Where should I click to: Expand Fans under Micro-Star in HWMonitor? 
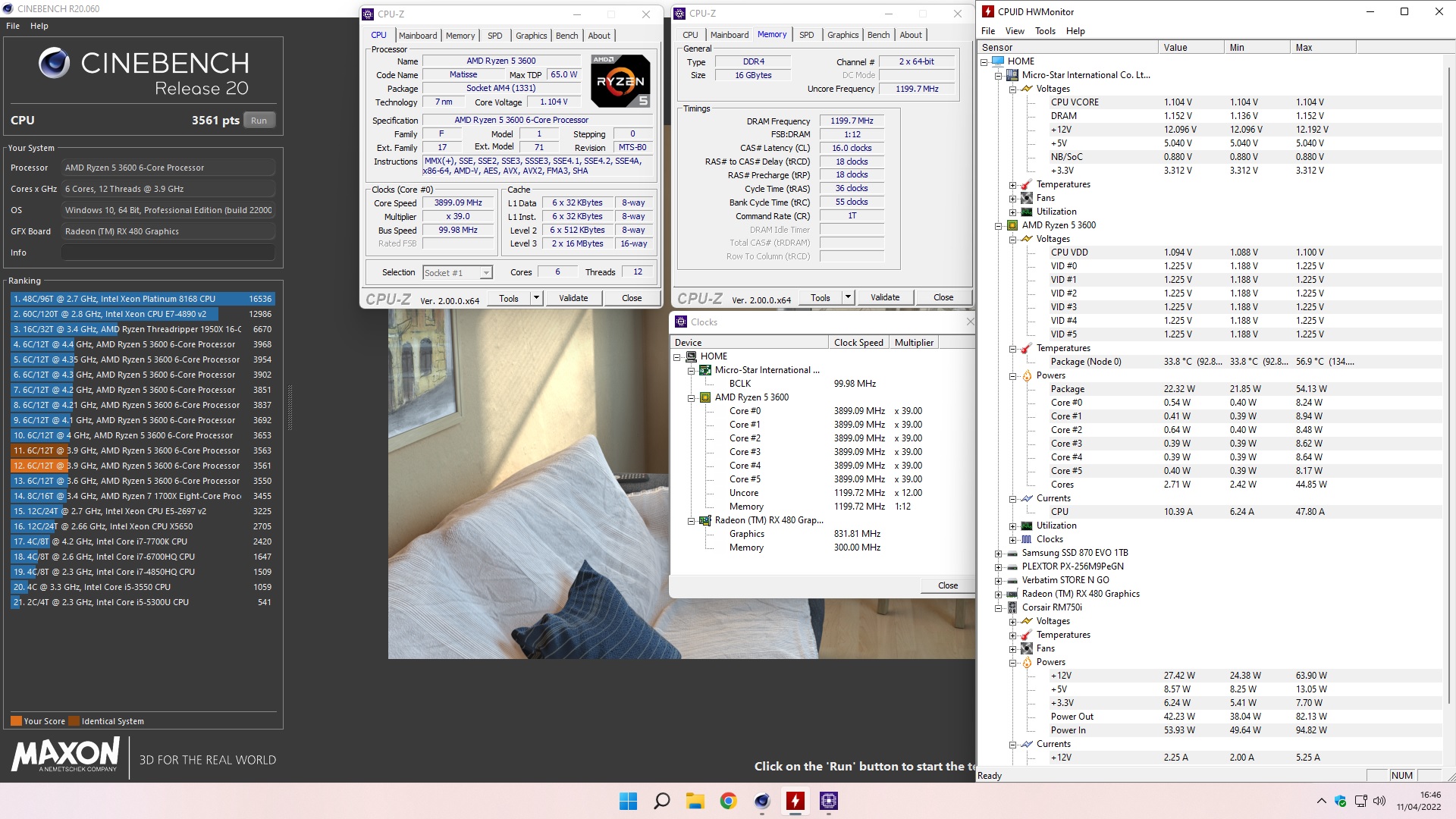pos(1013,199)
